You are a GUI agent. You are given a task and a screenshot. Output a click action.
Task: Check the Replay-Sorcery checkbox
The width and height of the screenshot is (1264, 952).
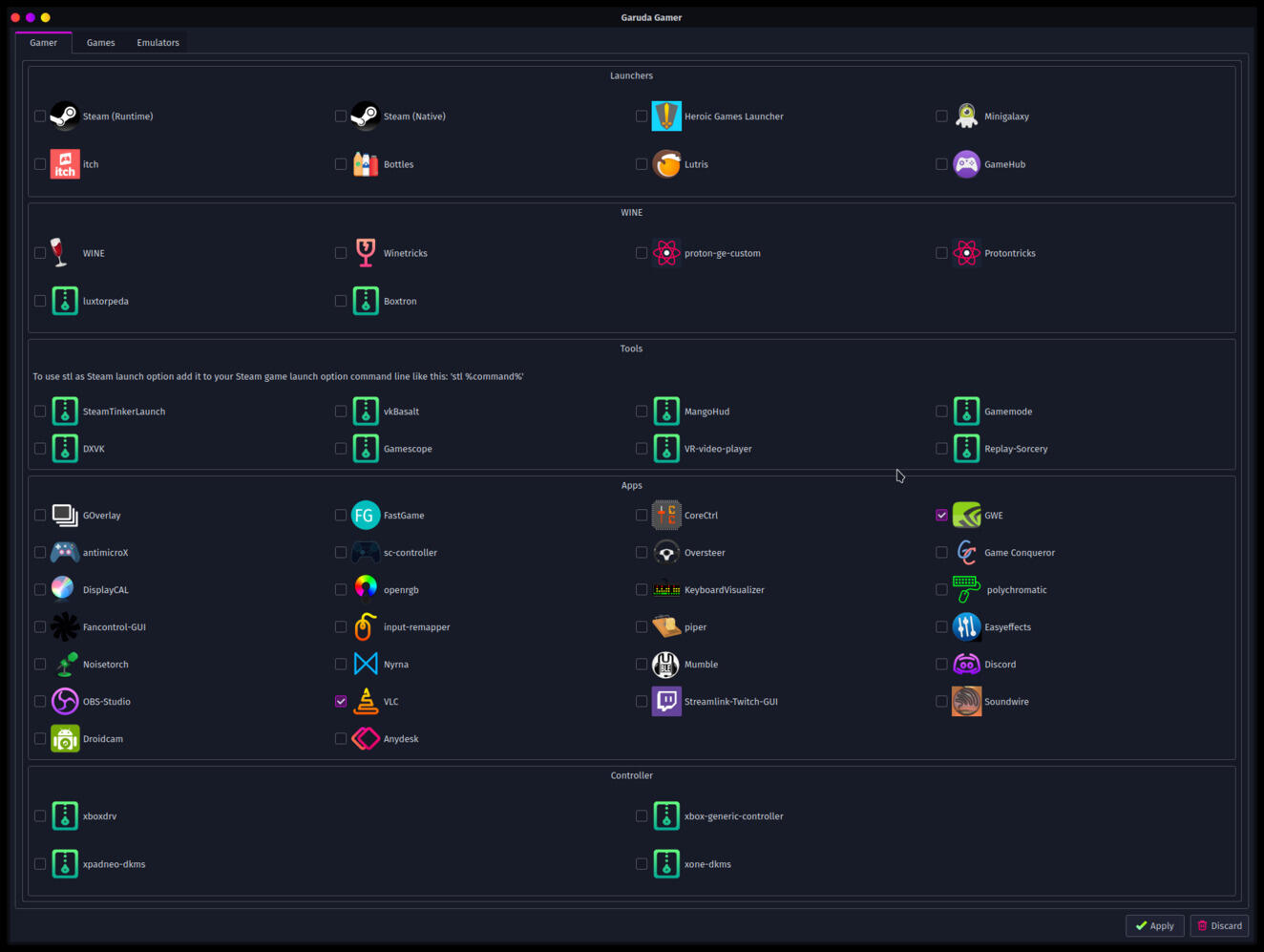coord(942,449)
